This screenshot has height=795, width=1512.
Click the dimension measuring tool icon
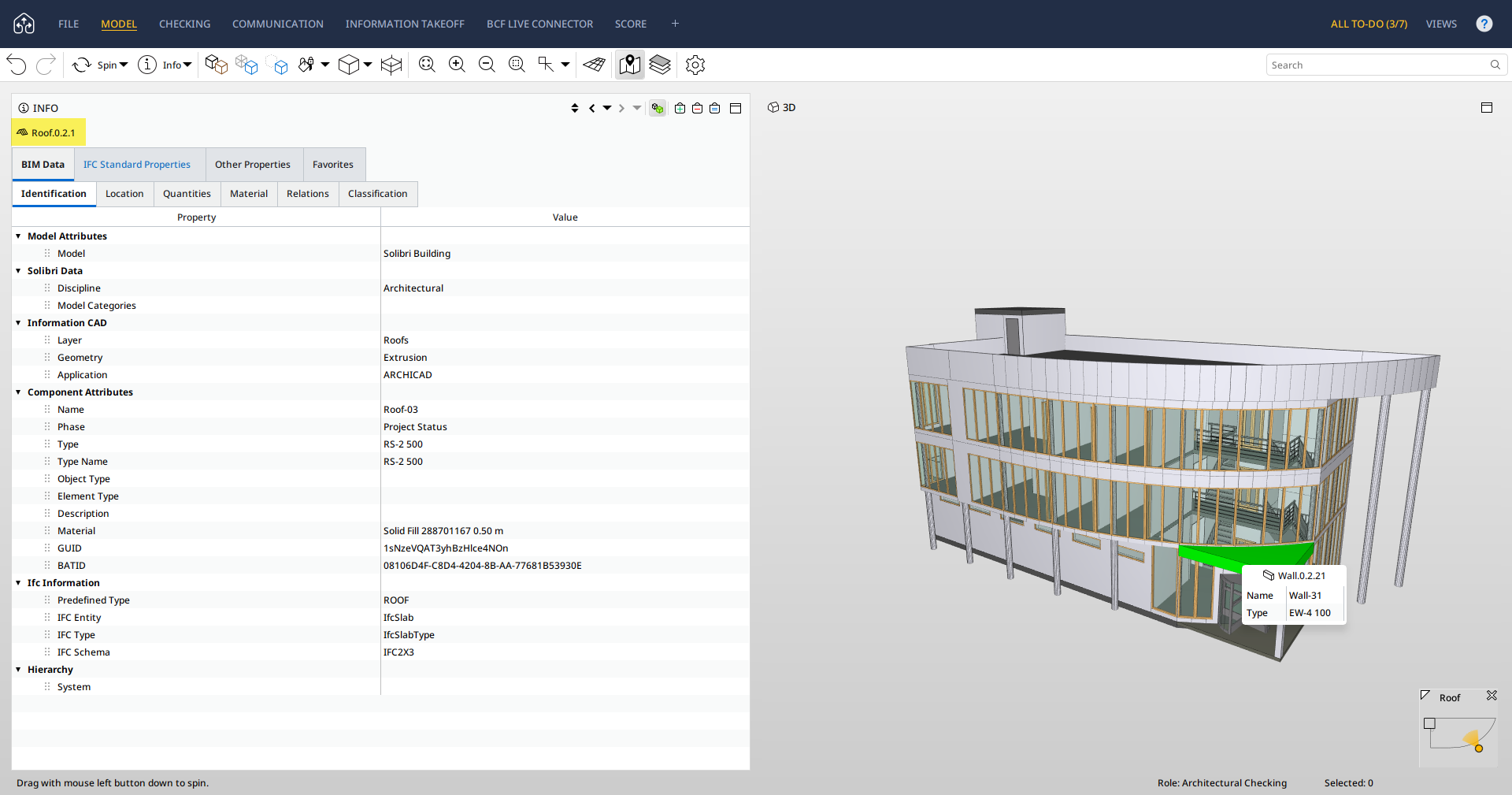[x=546, y=65]
